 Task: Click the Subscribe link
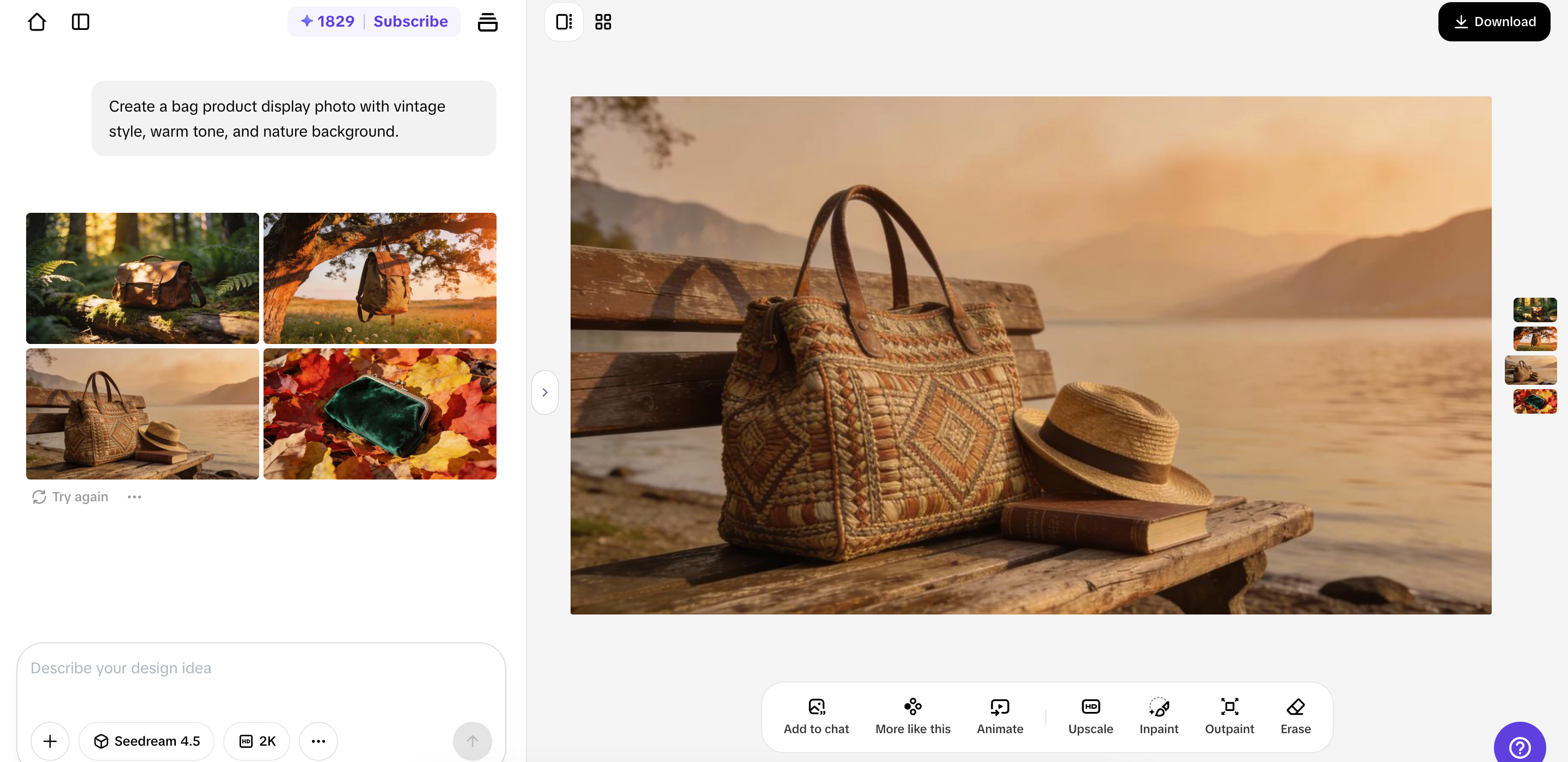coord(411,21)
